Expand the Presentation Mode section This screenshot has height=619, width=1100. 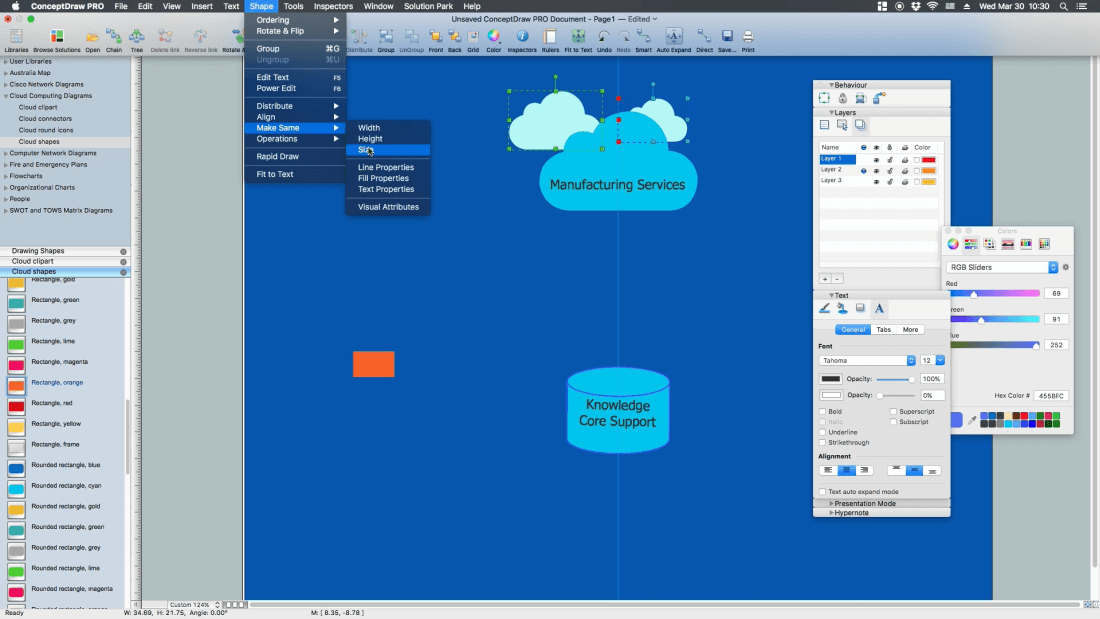click(x=865, y=503)
